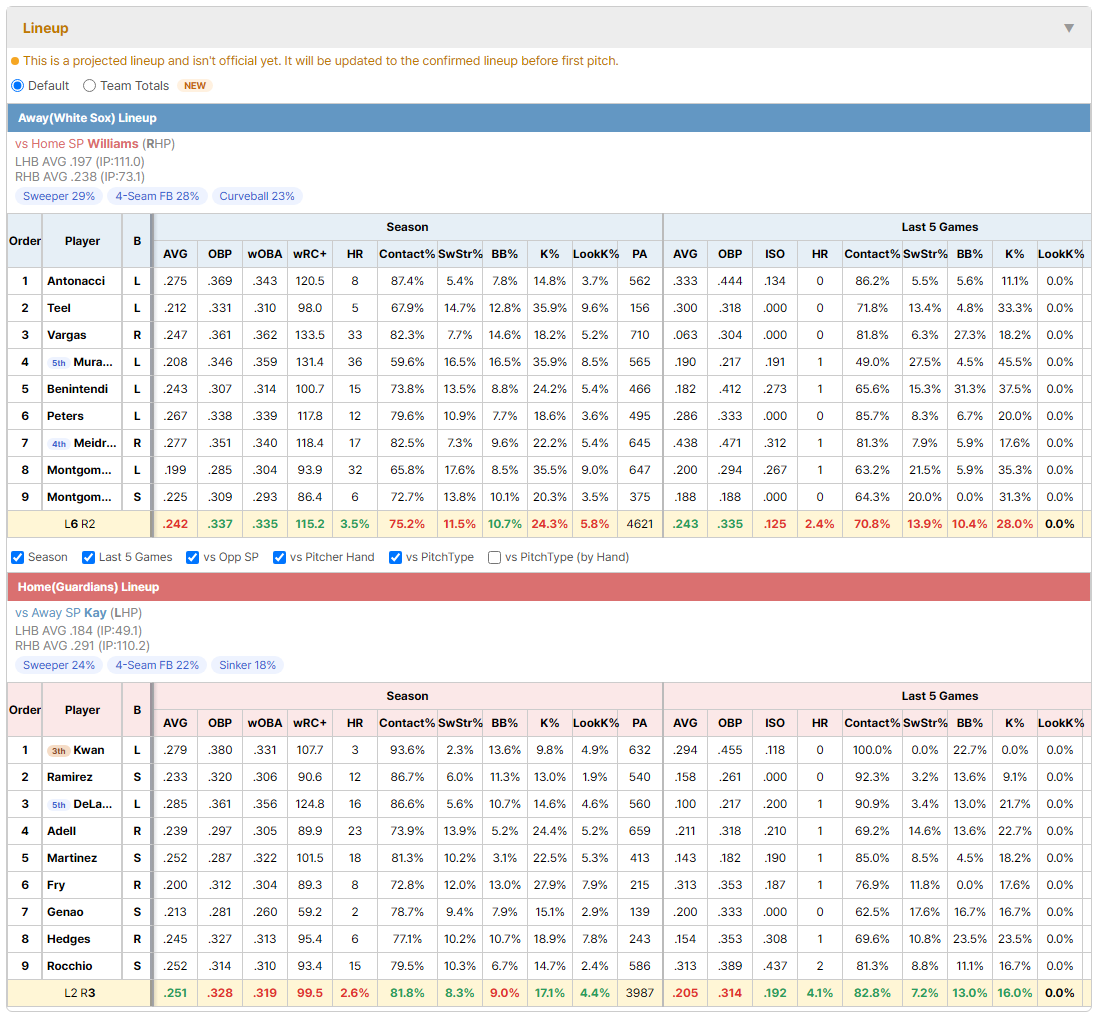Viewport: 1098px width, 1018px height.
Task: Sort Guardians table by wOBA column
Action: [x=265, y=723]
